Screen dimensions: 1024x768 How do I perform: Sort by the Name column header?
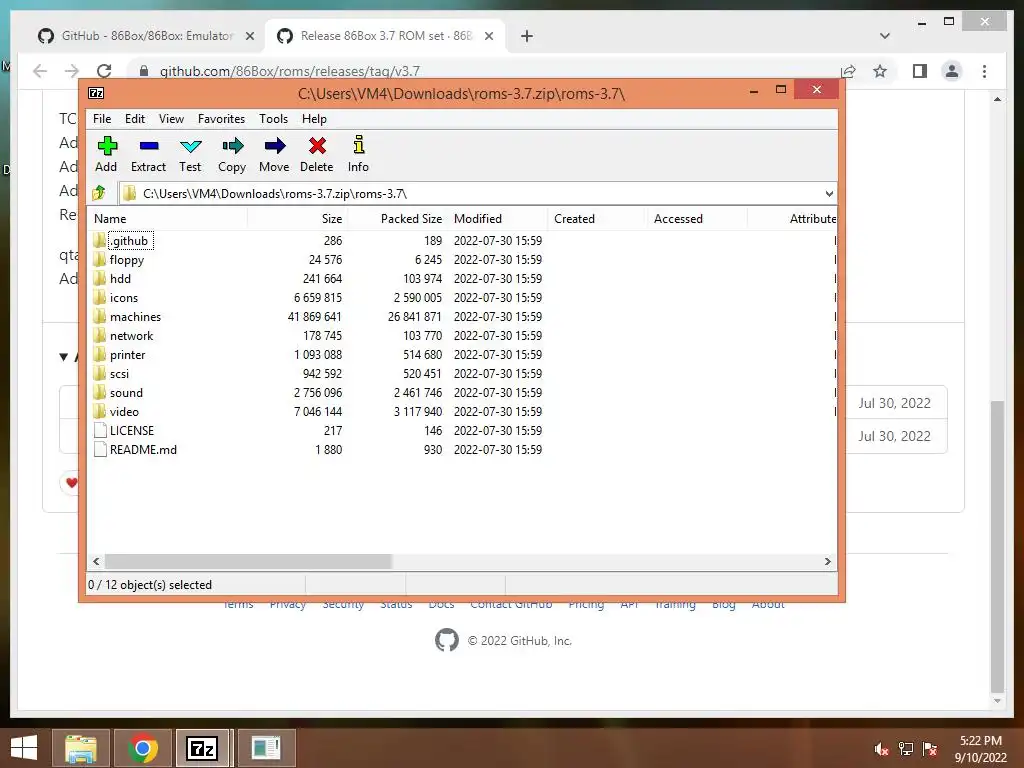167,219
